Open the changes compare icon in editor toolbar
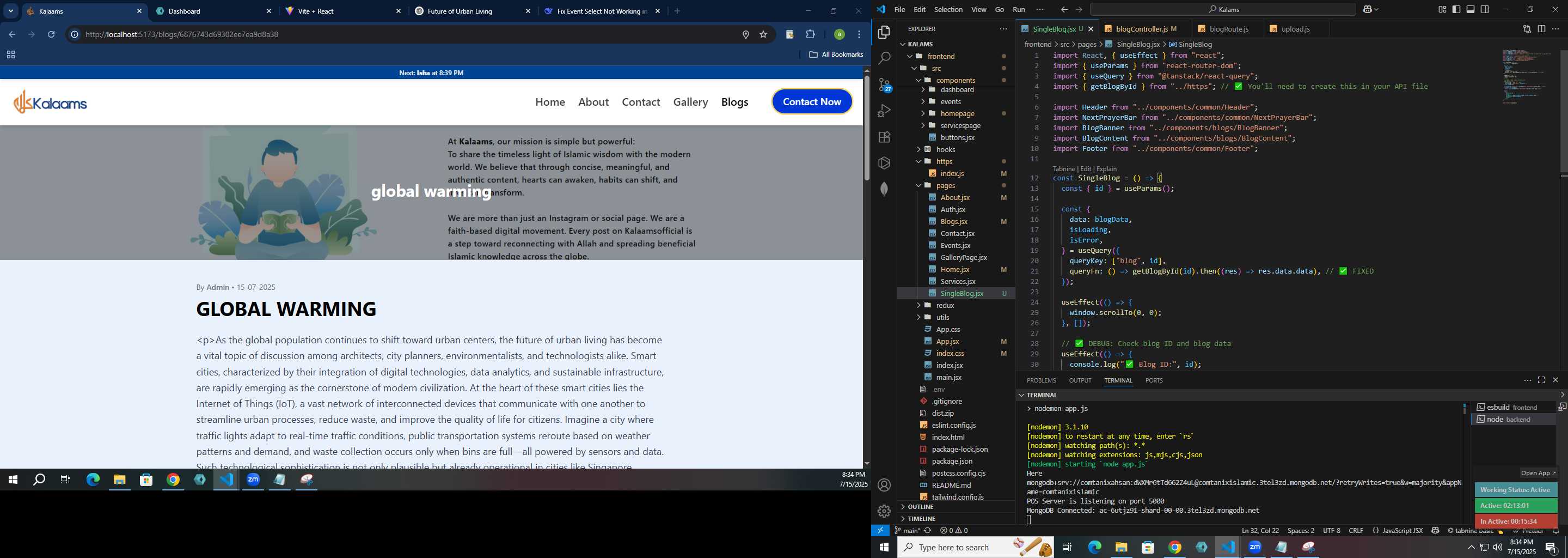This screenshot has width=1568, height=558. coord(1527,29)
